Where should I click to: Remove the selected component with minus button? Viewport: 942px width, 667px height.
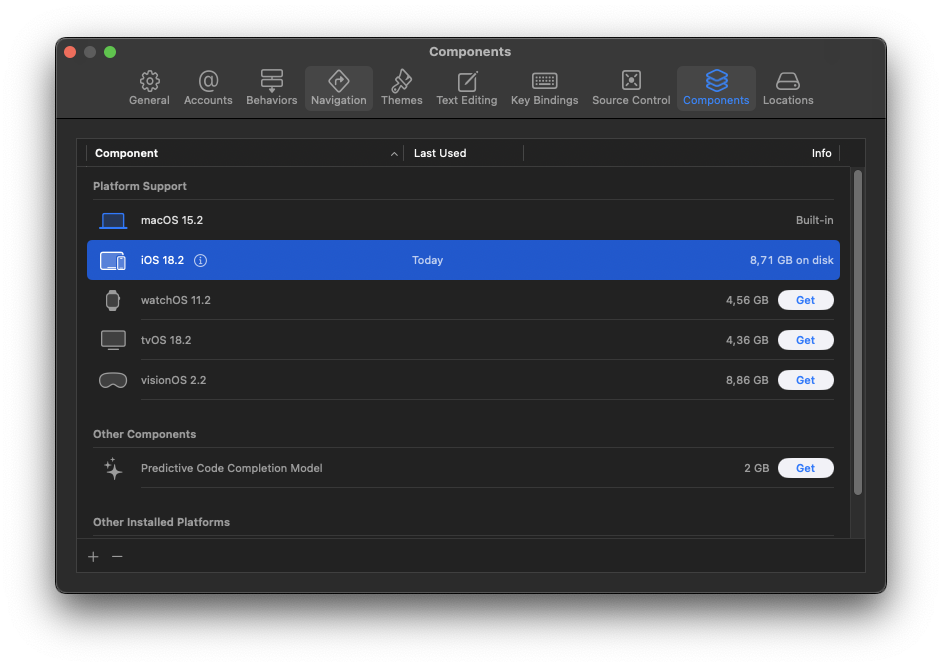117,557
